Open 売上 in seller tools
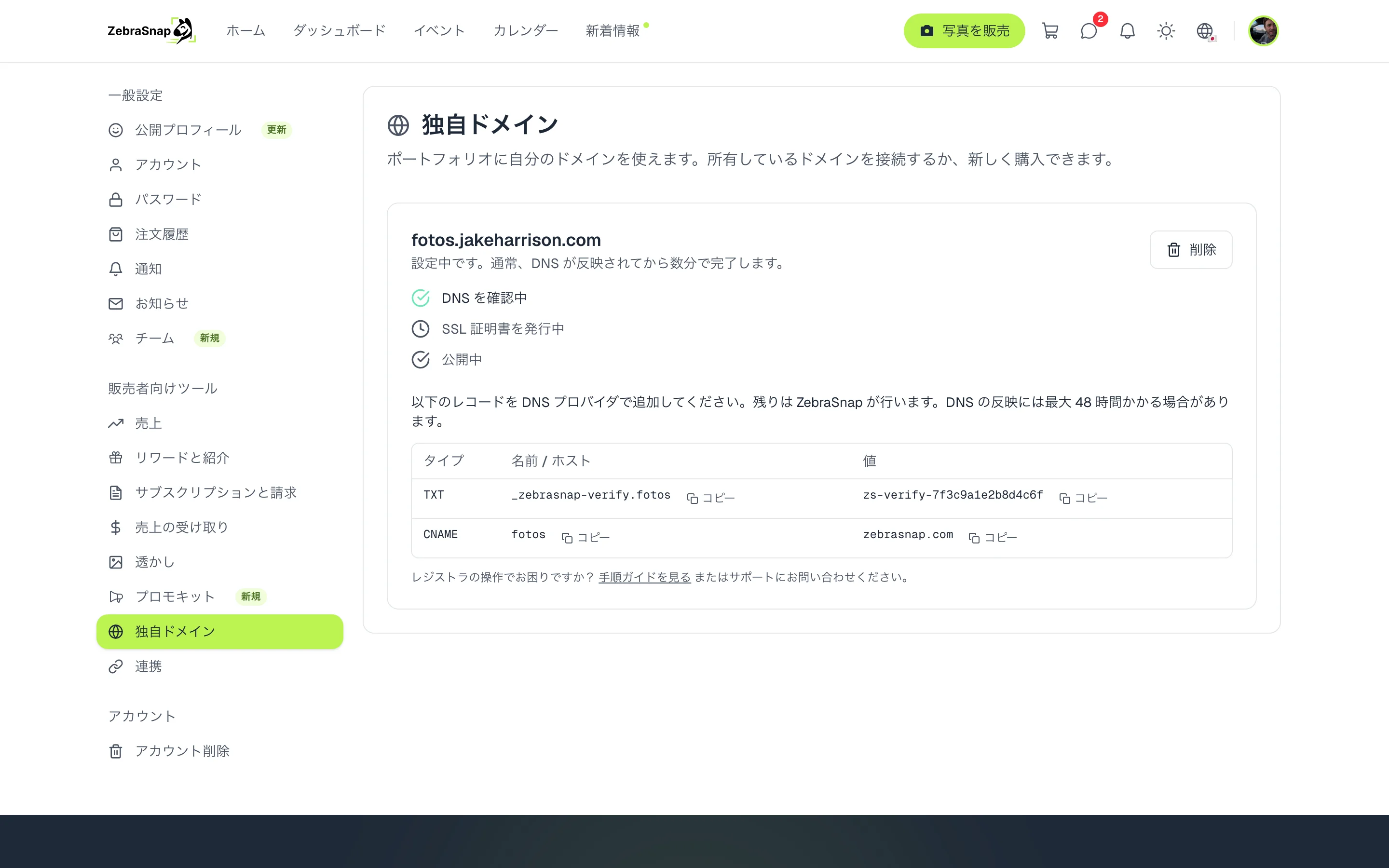Screen dimensions: 1389x868 point(220,423)
